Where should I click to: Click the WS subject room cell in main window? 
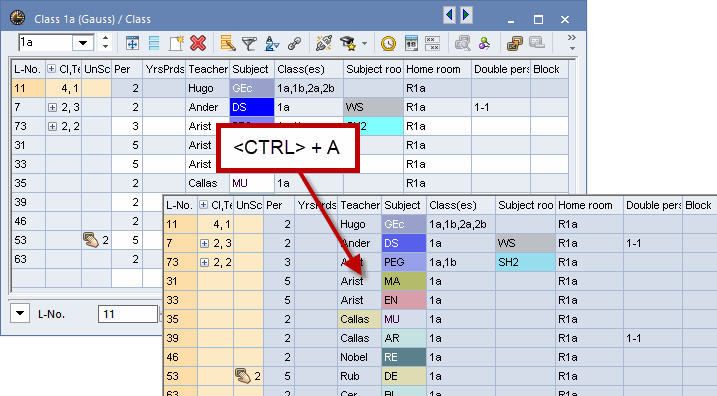pos(373,107)
